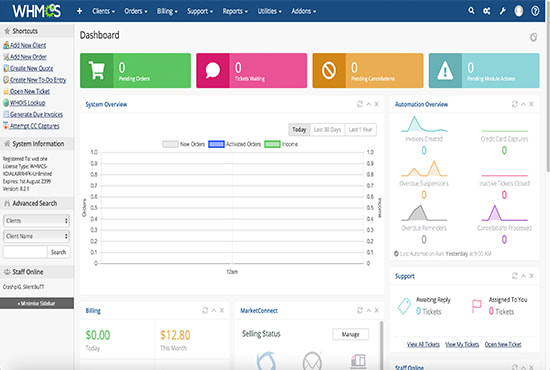Click the admin profile avatar
The image size is (550, 370).
tap(519, 11)
